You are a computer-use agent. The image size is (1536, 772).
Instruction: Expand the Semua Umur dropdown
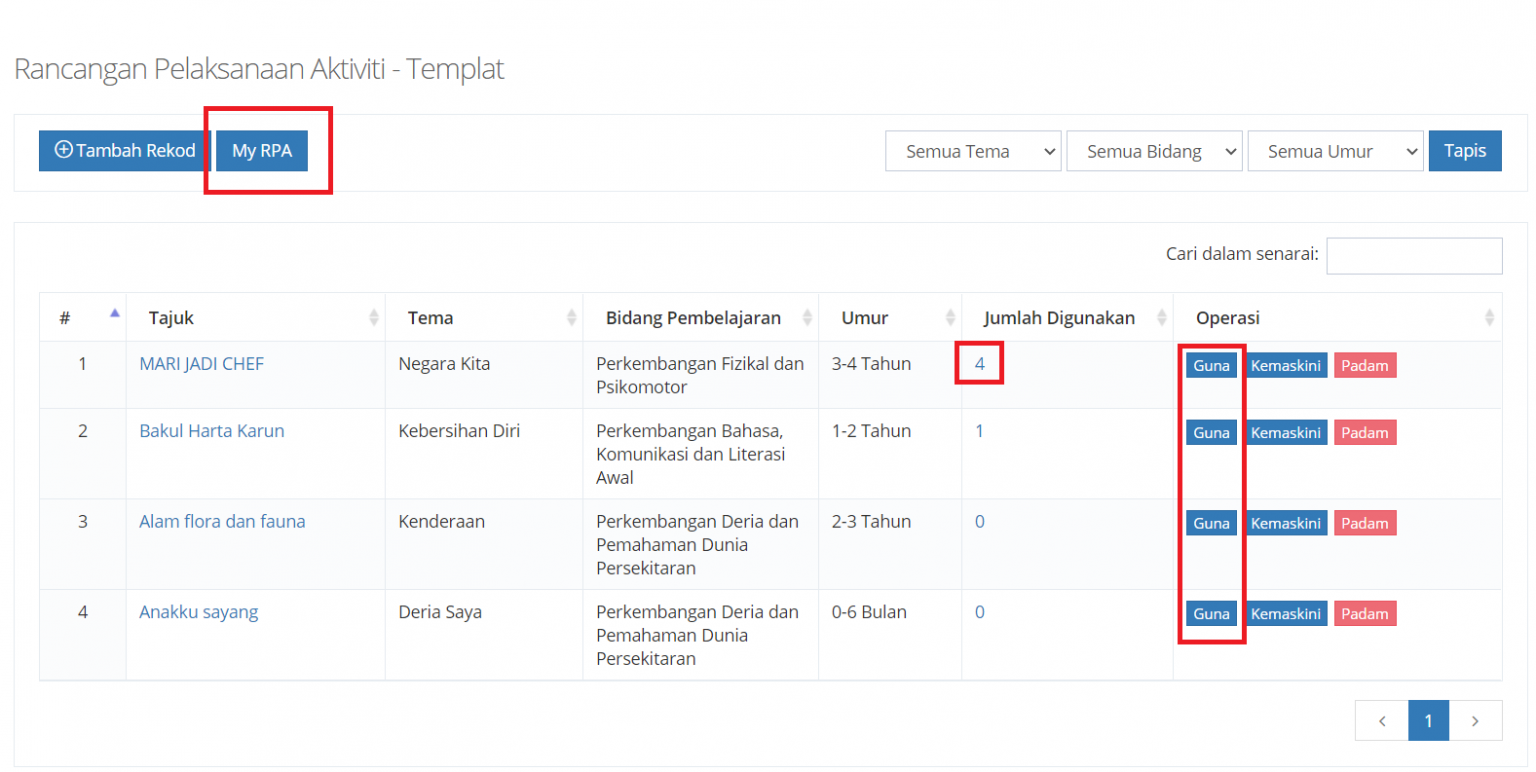(1335, 150)
